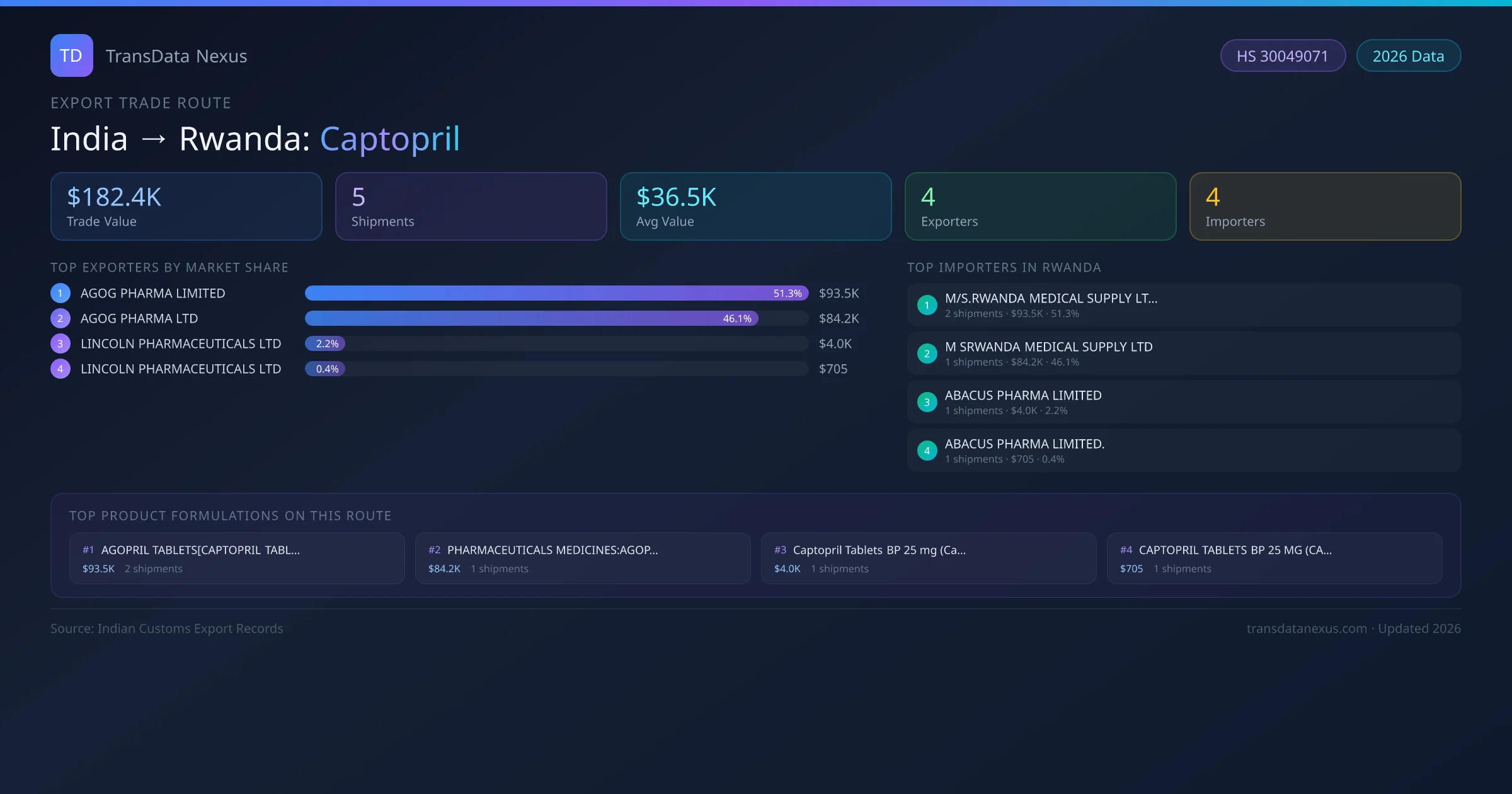Click purple rank 4 exporter badge

[x=60, y=369]
